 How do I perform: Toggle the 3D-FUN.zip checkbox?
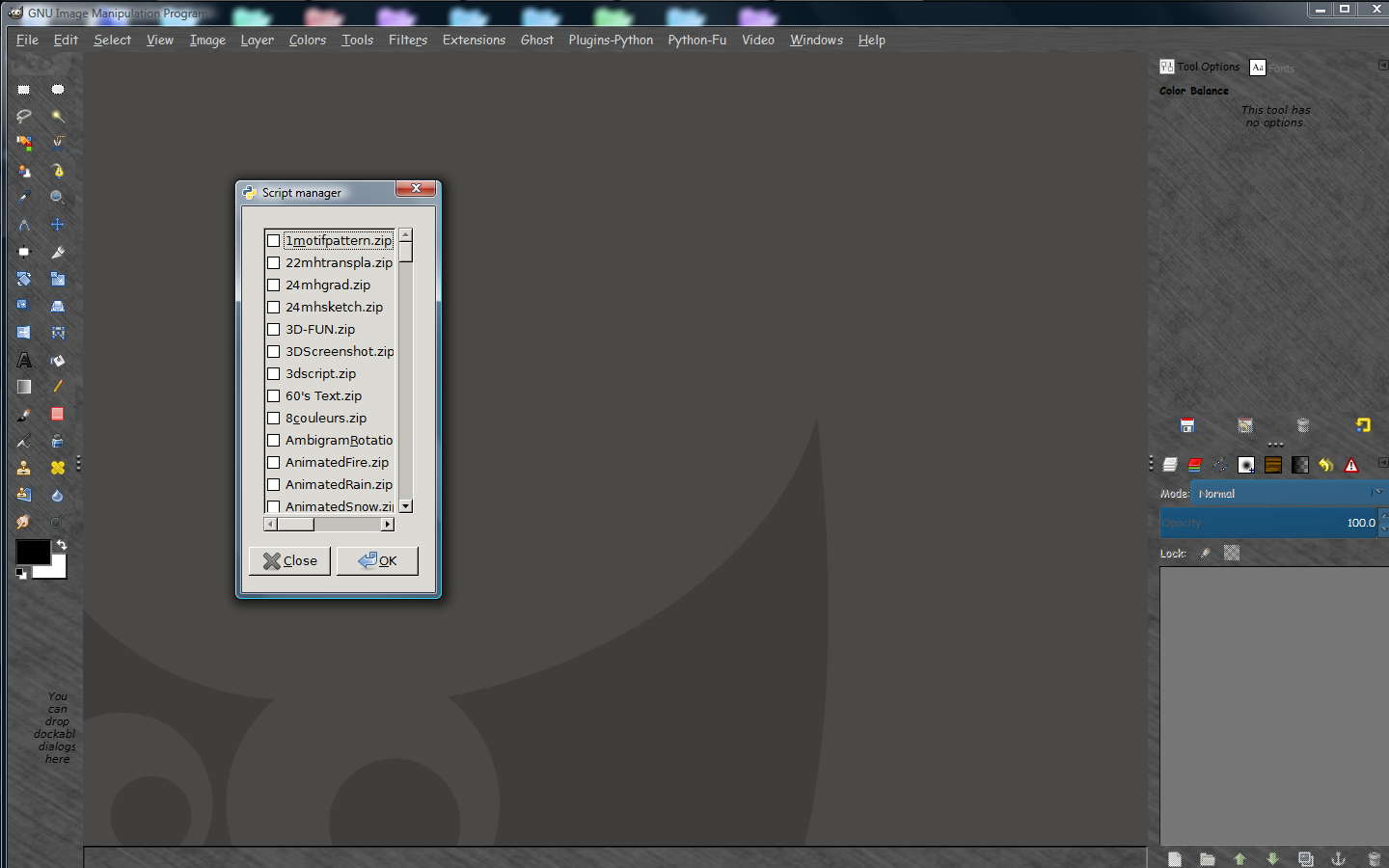[x=274, y=330]
